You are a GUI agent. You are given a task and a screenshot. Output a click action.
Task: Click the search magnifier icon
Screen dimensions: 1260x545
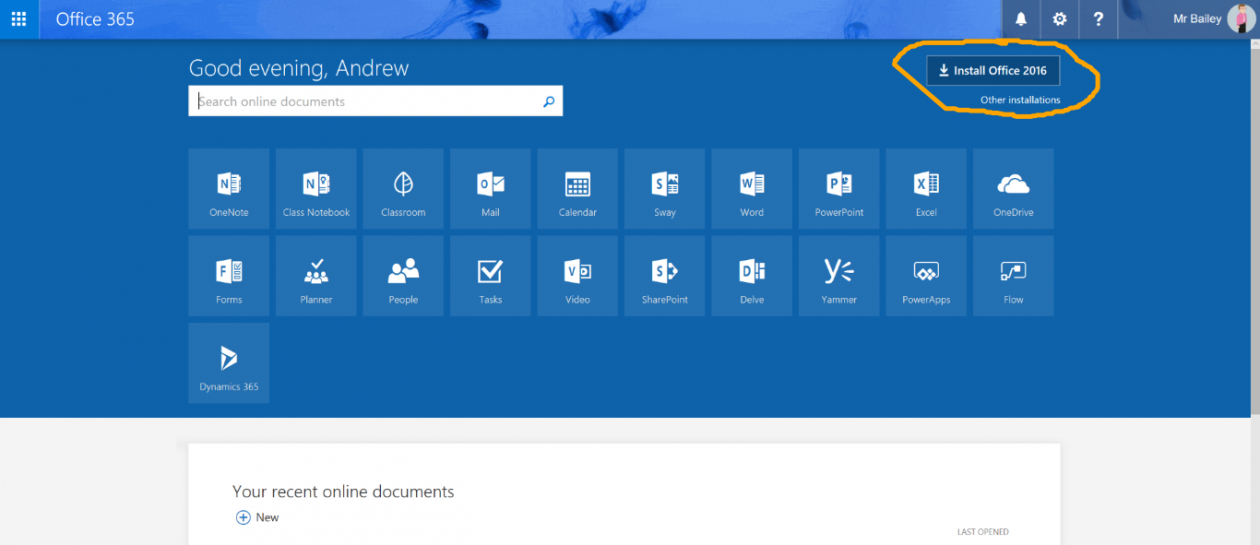(548, 101)
